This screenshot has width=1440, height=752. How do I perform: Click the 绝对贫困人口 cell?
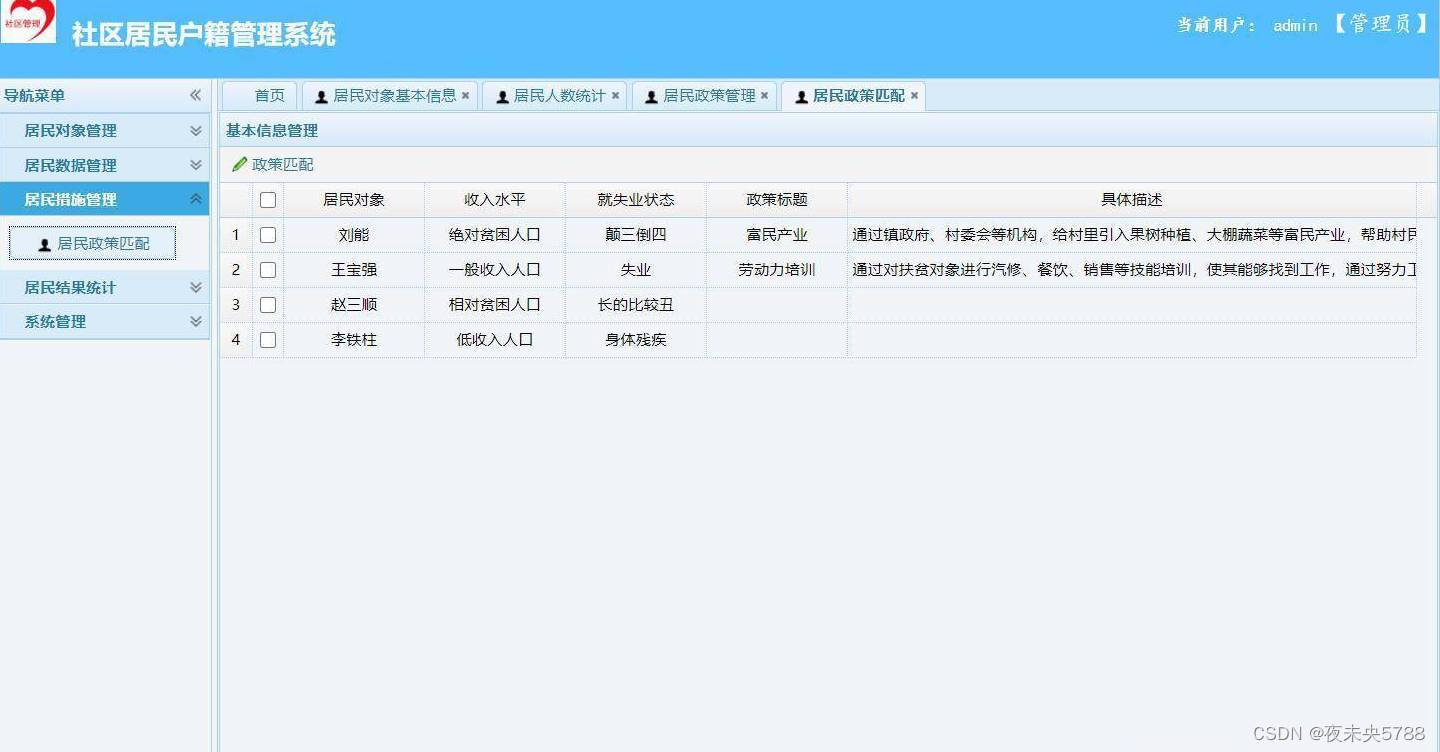[495, 235]
